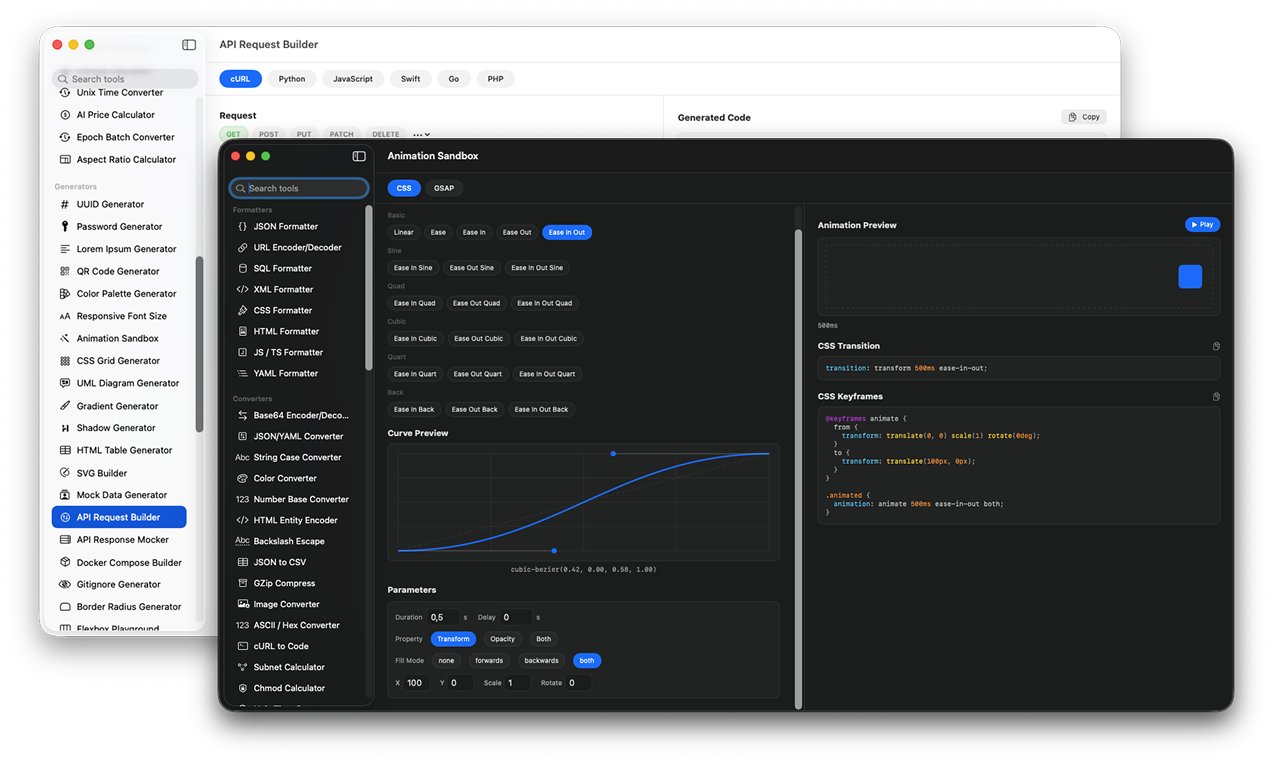Click the Subnet Calculator icon
This screenshot has width=1270, height=760.
point(242,667)
